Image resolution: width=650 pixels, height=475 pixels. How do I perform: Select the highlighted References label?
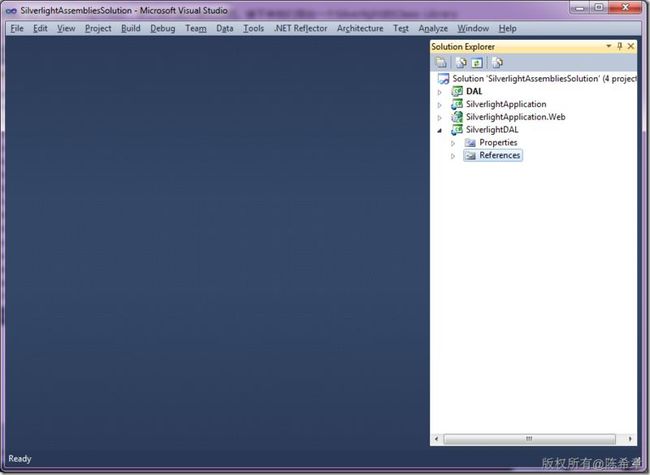coord(500,155)
